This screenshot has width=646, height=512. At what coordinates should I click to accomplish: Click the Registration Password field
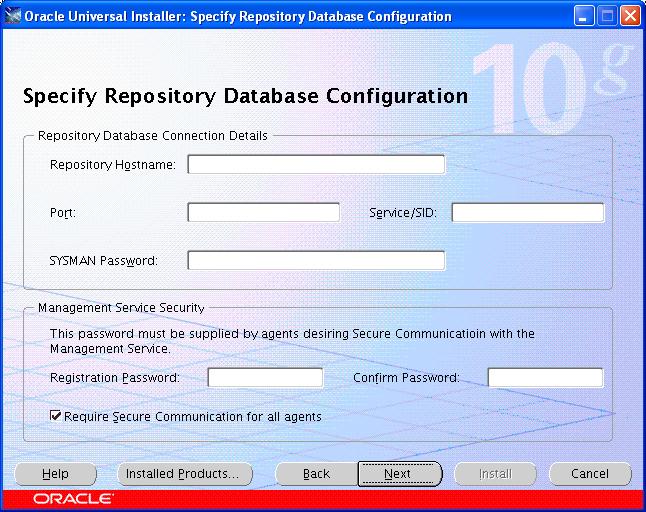pyautogui.click(x=265, y=378)
